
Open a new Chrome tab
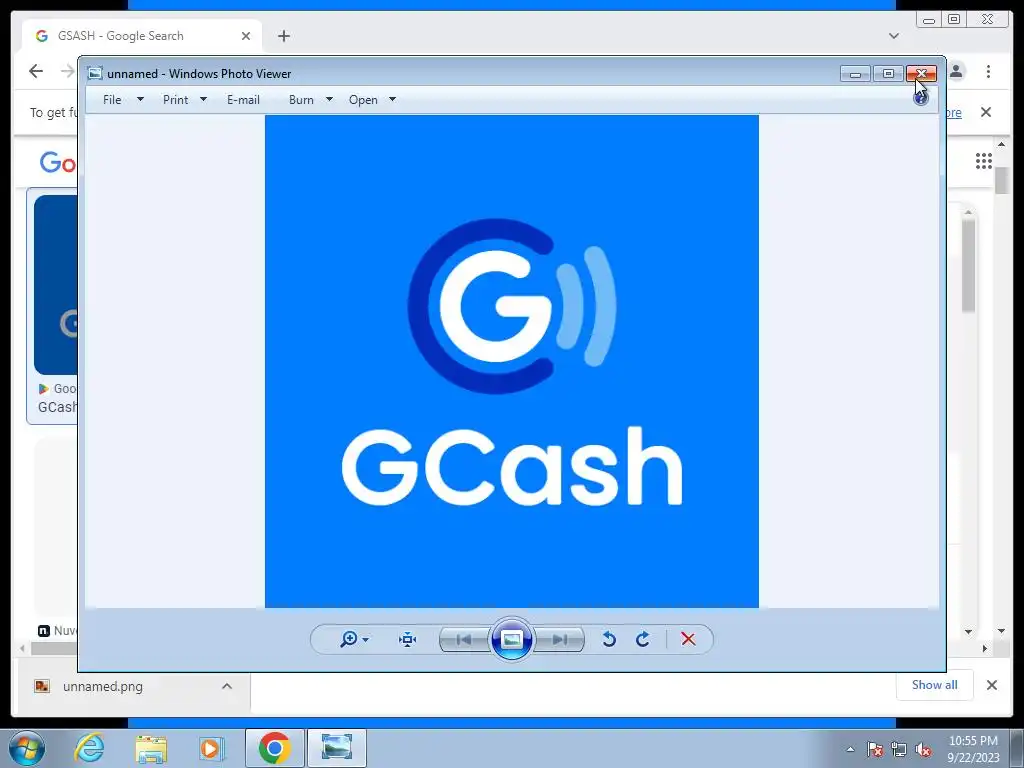click(x=283, y=36)
